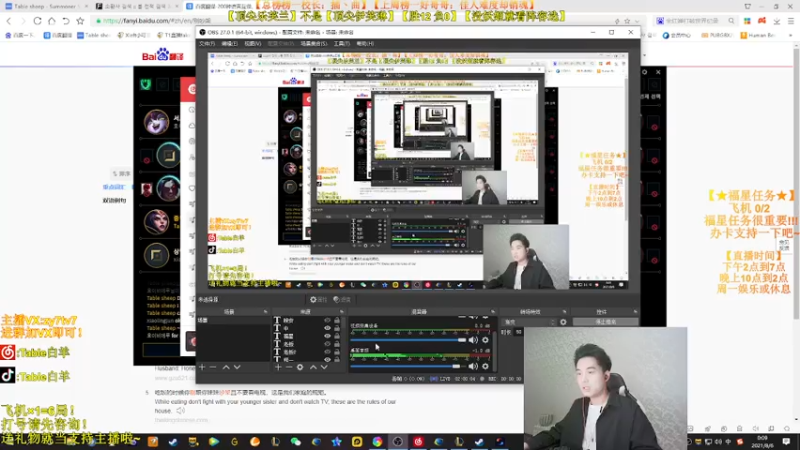Image resolution: width=800 pixels, height=450 pixels.
Task: Open OBS 帮助(H) menu
Action: pos(365,44)
